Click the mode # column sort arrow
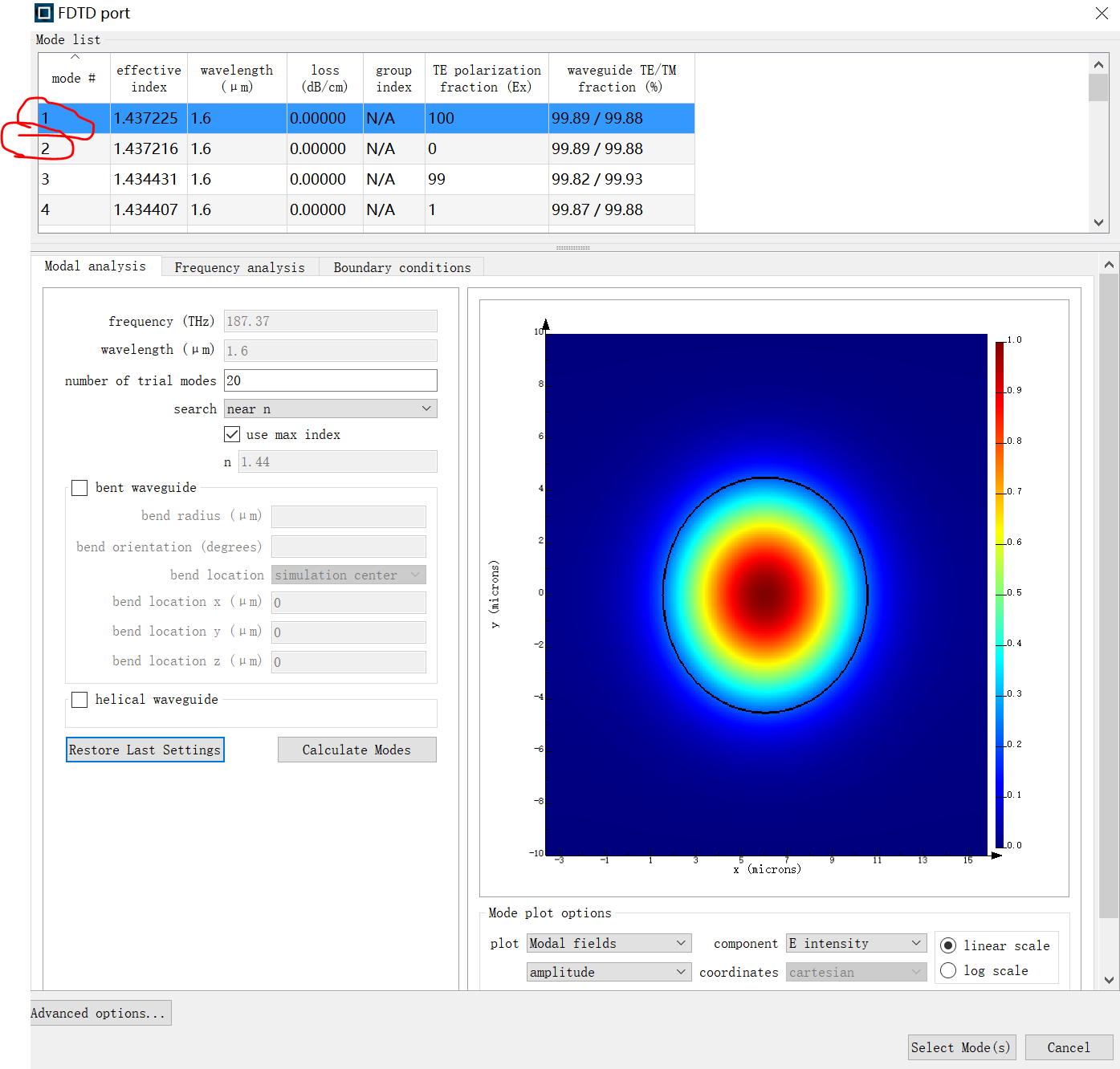1120x1069 pixels. [75, 57]
